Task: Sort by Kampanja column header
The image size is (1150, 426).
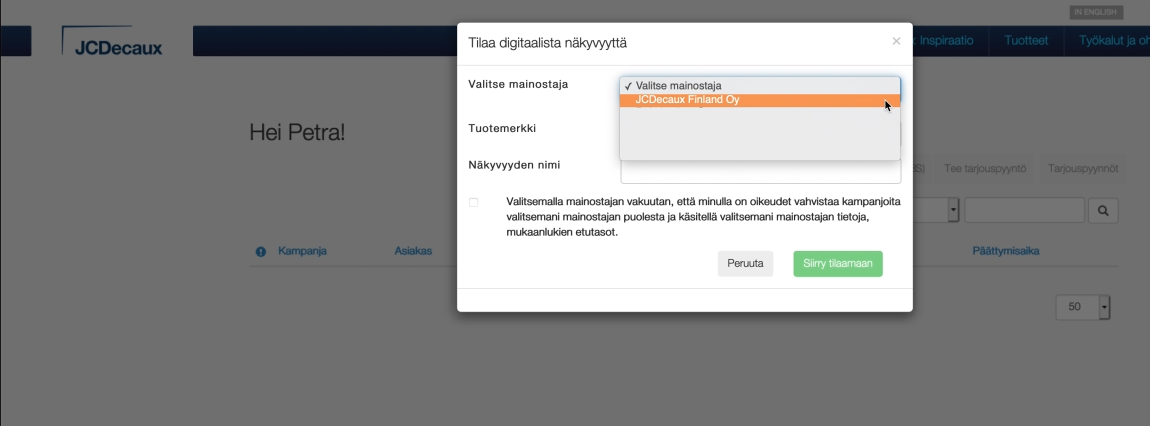Action: 302,251
